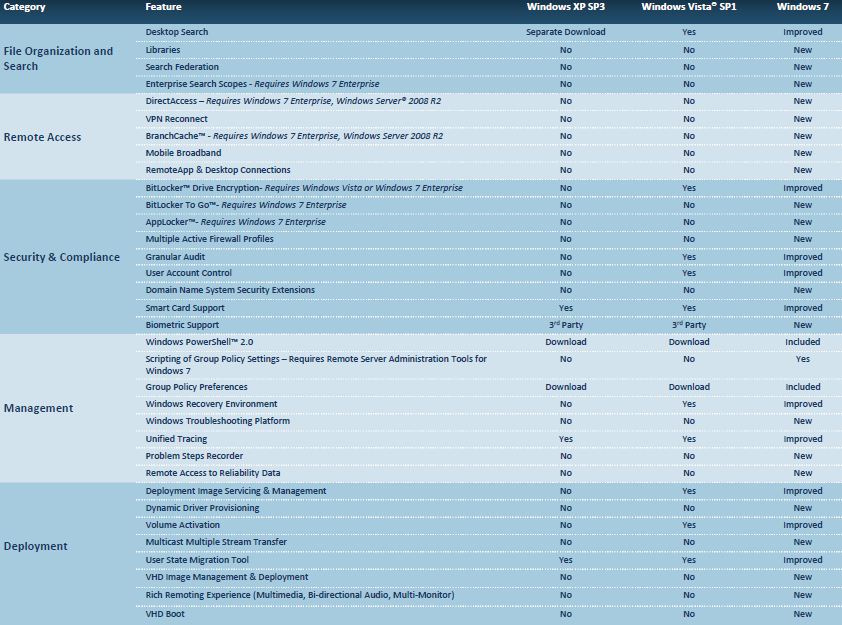The width and height of the screenshot is (842, 625).
Task: Click RemoteApp & Desktop Connections
Action: pos(218,170)
